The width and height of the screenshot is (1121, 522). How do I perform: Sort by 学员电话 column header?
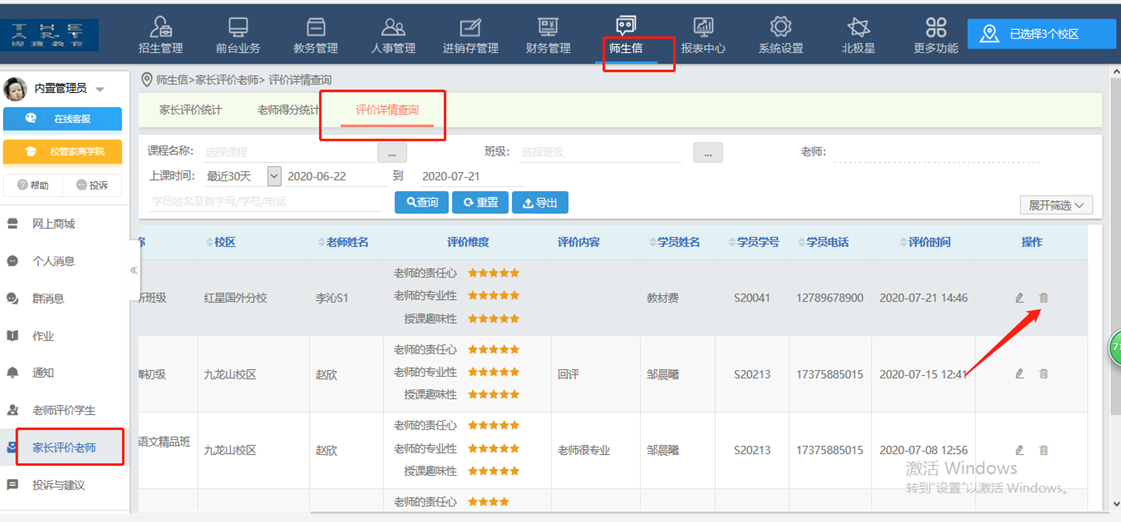823,242
